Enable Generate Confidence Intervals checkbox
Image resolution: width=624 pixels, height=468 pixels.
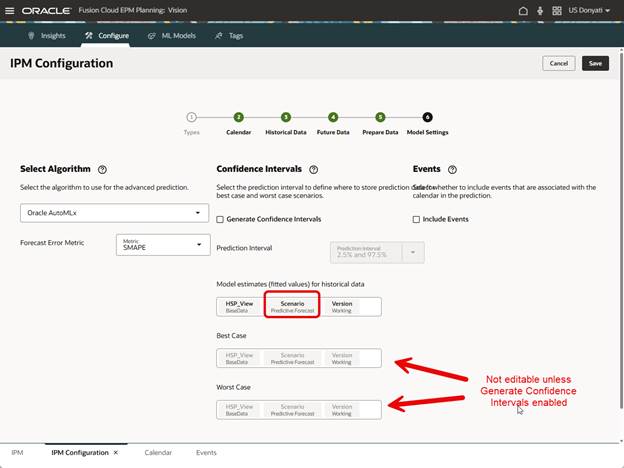pos(221,219)
